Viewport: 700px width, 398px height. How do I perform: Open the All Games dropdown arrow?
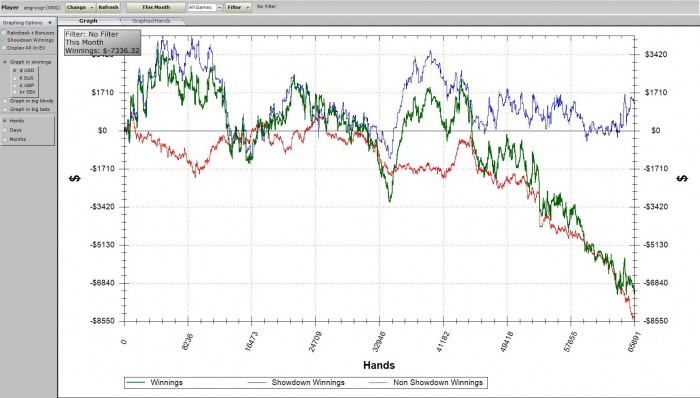click(x=219, y=8)
